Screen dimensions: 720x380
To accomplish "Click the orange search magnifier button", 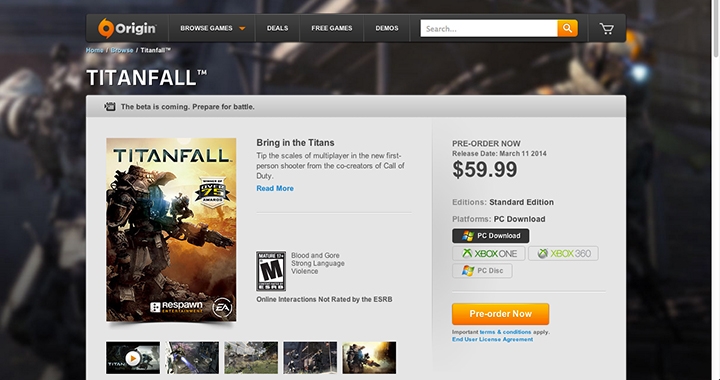I will click(568, 28).
